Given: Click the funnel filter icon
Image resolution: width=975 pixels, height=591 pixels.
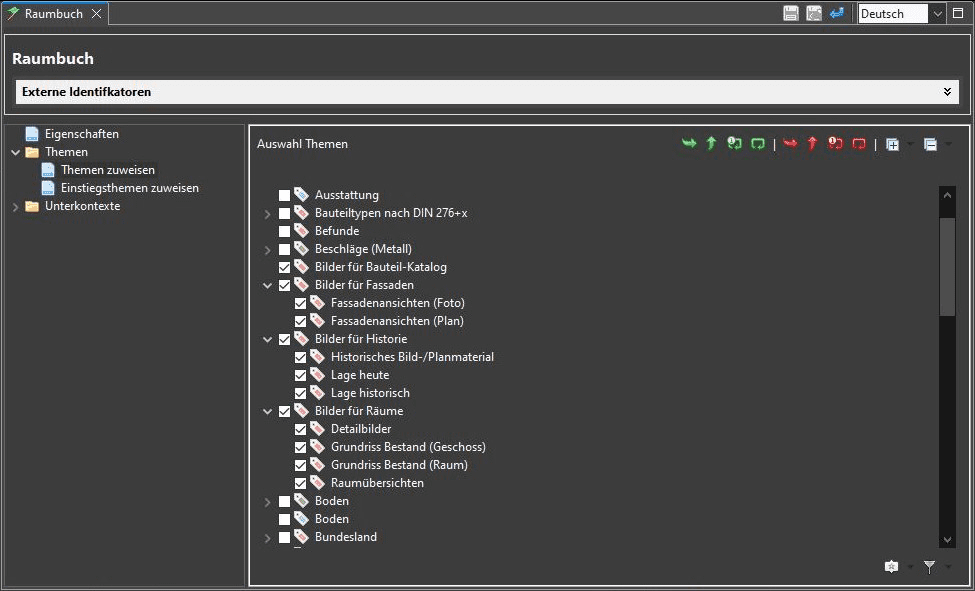Looking at the screenshot, I should pos(929,567).
